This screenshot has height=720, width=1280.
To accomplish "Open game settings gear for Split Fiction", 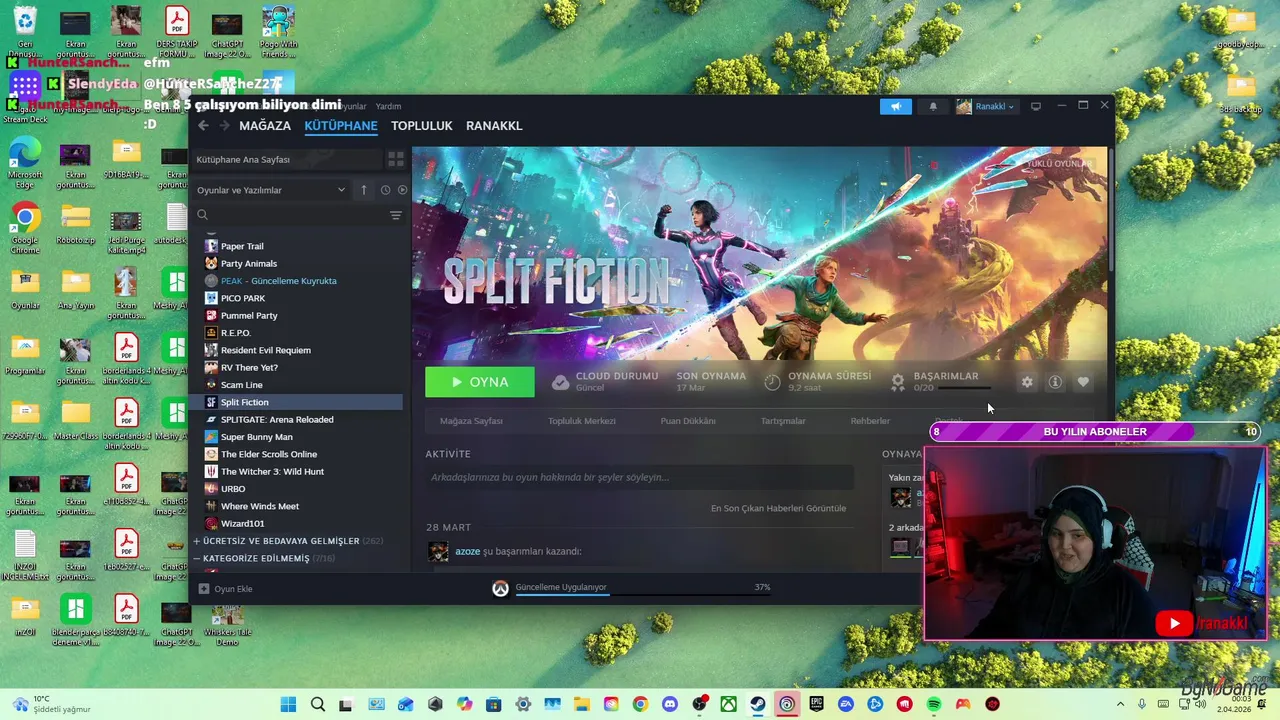I will [x=1027, y=382].
